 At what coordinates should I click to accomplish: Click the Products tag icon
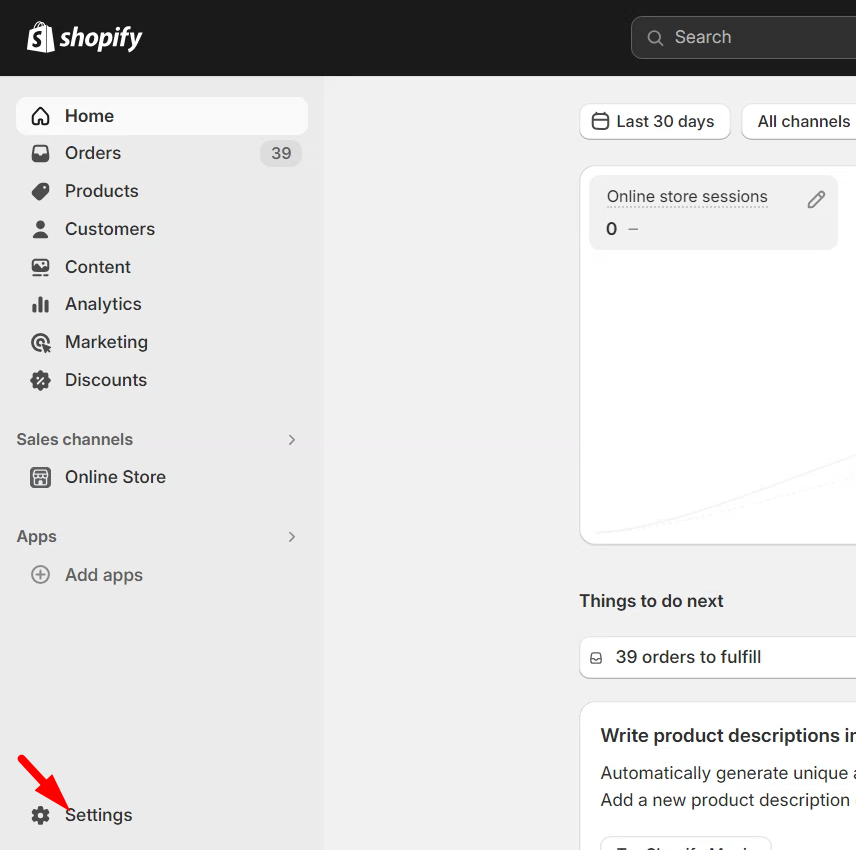pos(40,191)
